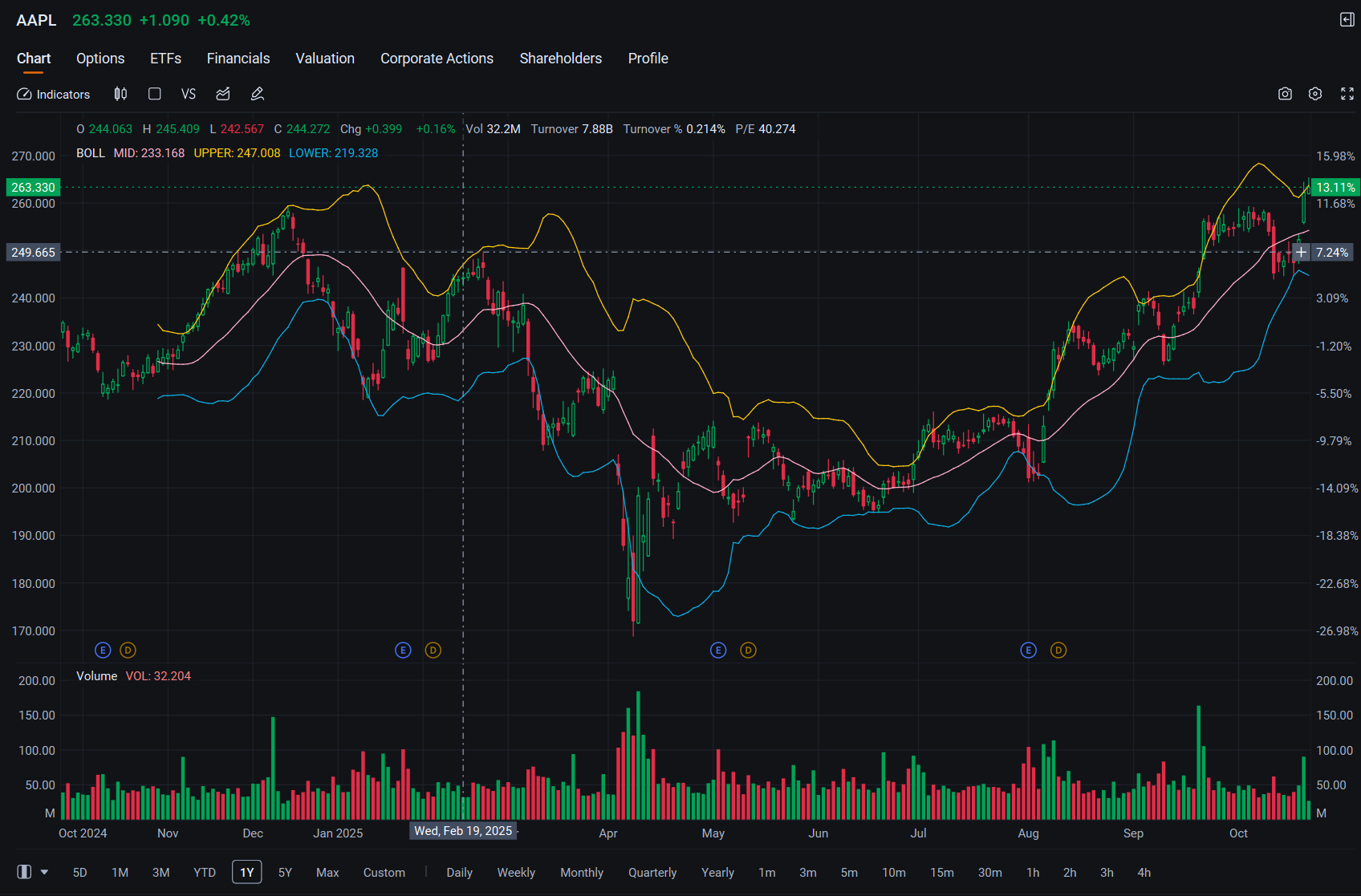
Task: Select the 10m interval
Action: coord(894,873)
